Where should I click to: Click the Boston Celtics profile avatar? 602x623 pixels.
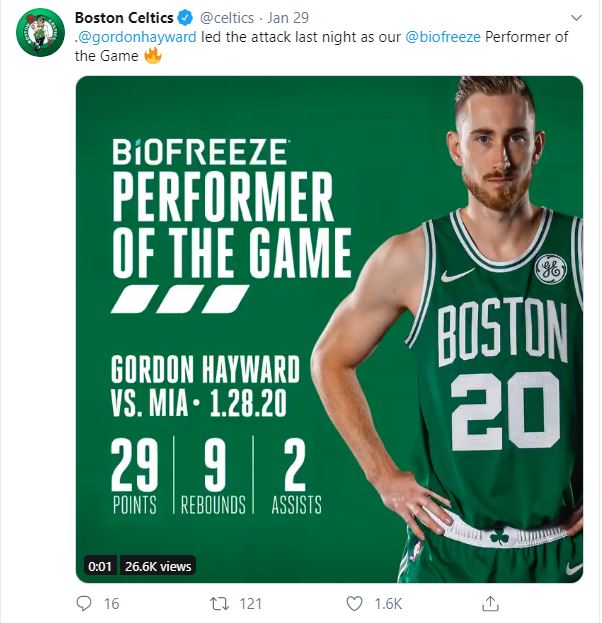pyautogui.click(x=40, y=33)
